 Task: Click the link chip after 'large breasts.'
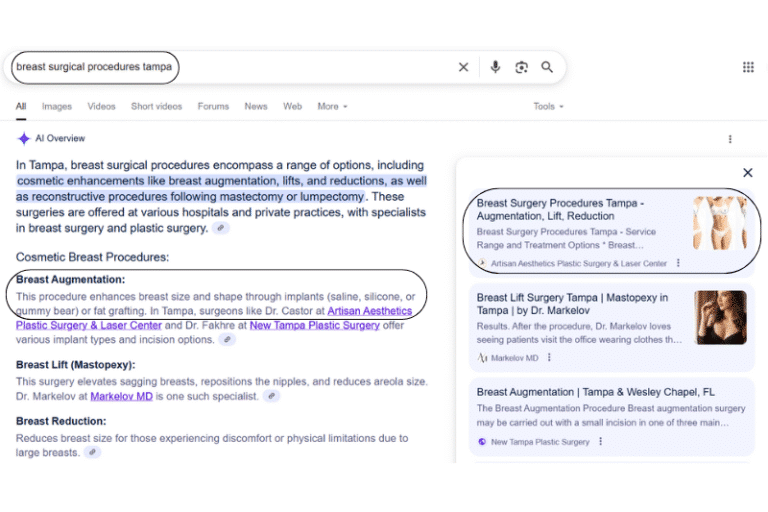pyautogui.click(x=92, y=452)
